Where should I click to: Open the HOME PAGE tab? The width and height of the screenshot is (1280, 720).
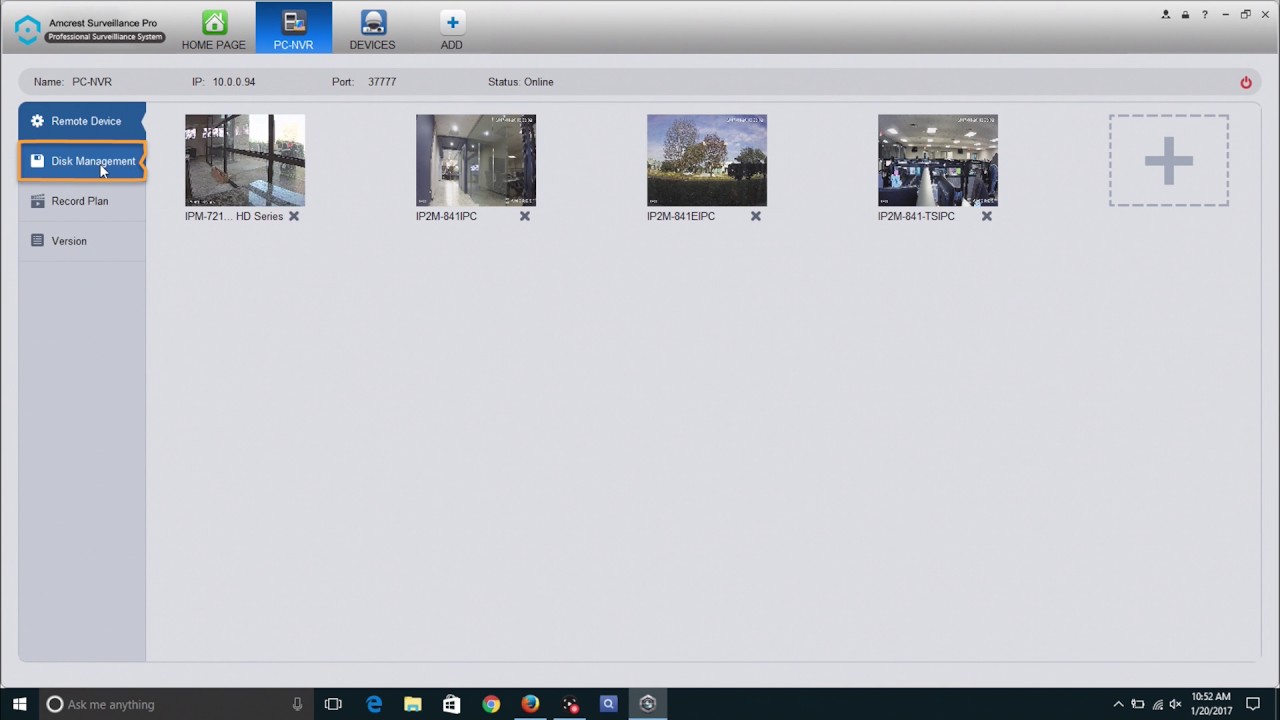pyautogui.click(x=213, y=28)
